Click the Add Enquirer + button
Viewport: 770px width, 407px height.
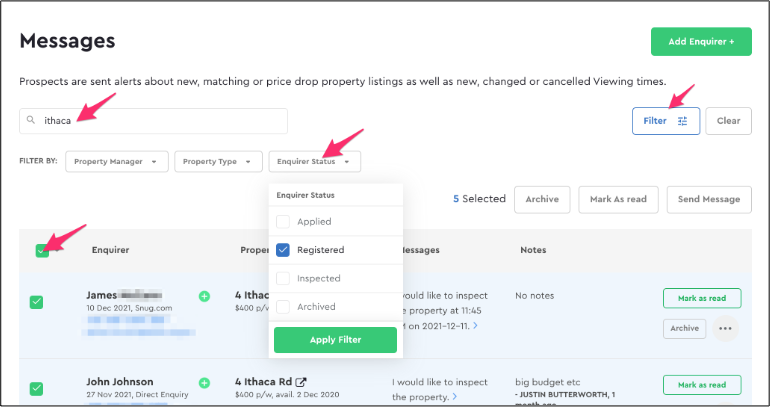click(701, 42)
